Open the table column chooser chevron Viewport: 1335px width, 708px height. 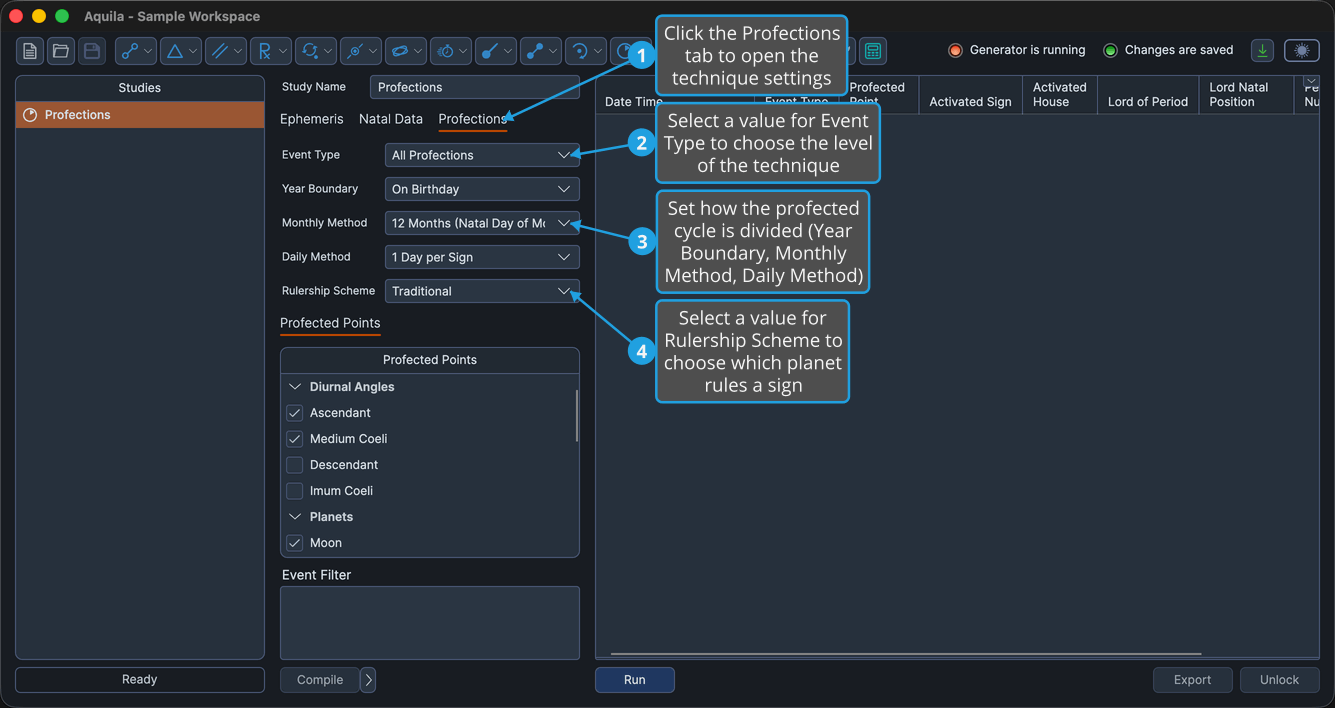click(x=1309, y=81)
